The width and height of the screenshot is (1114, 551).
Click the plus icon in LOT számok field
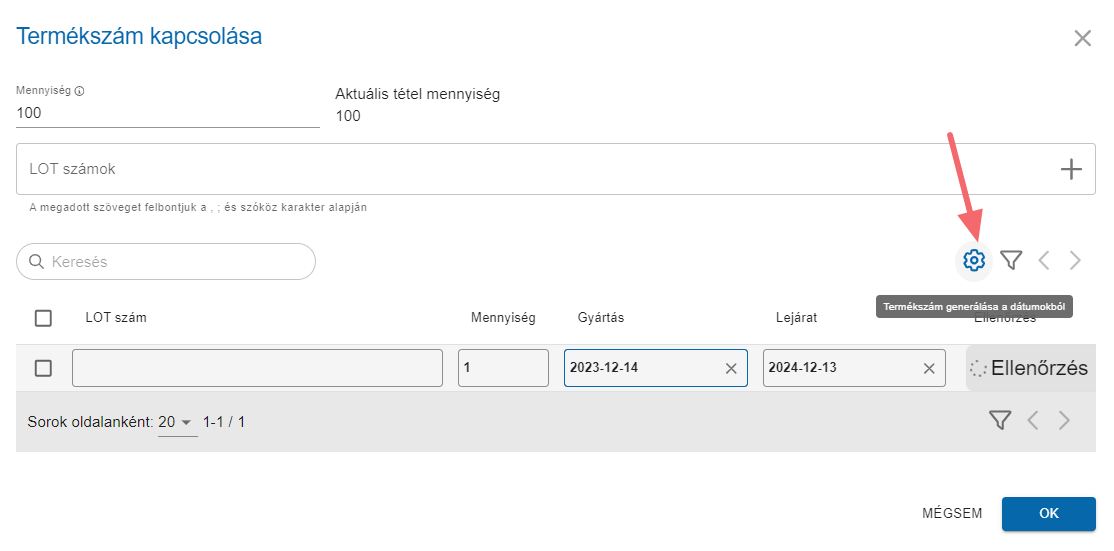[1071, 169]
